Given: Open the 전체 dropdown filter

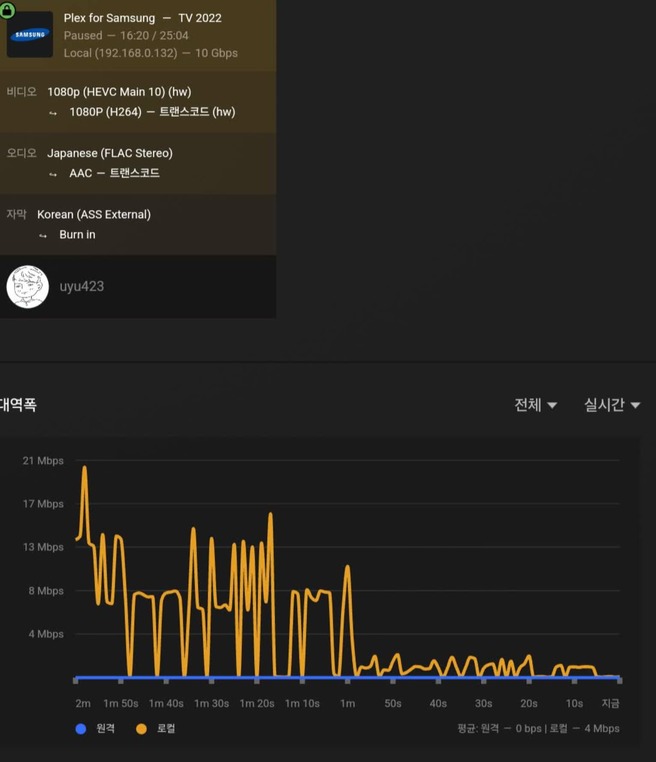Looking at the screenshot, I should tap(535, 404).
